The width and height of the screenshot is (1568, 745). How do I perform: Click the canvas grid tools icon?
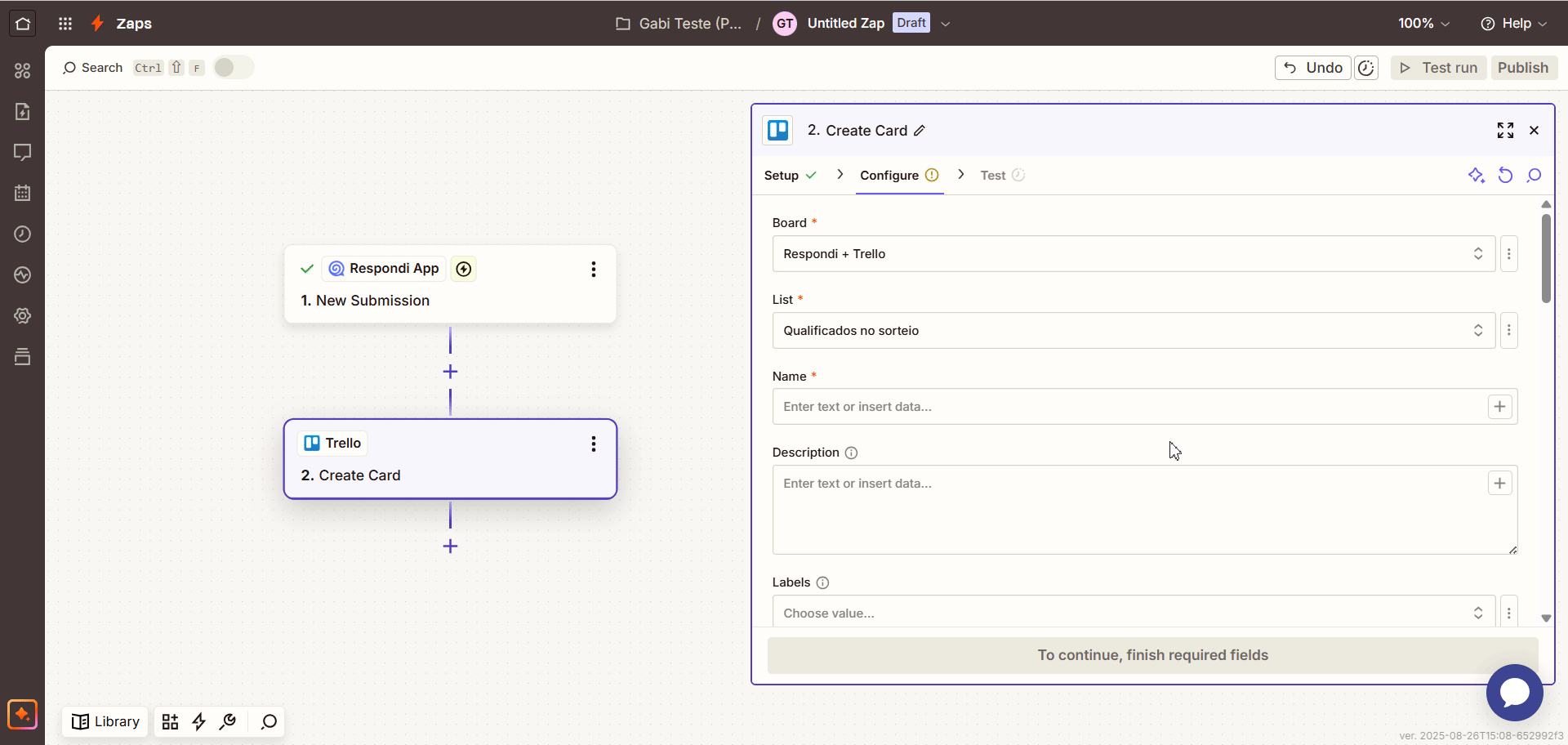[x=170, y=722]
